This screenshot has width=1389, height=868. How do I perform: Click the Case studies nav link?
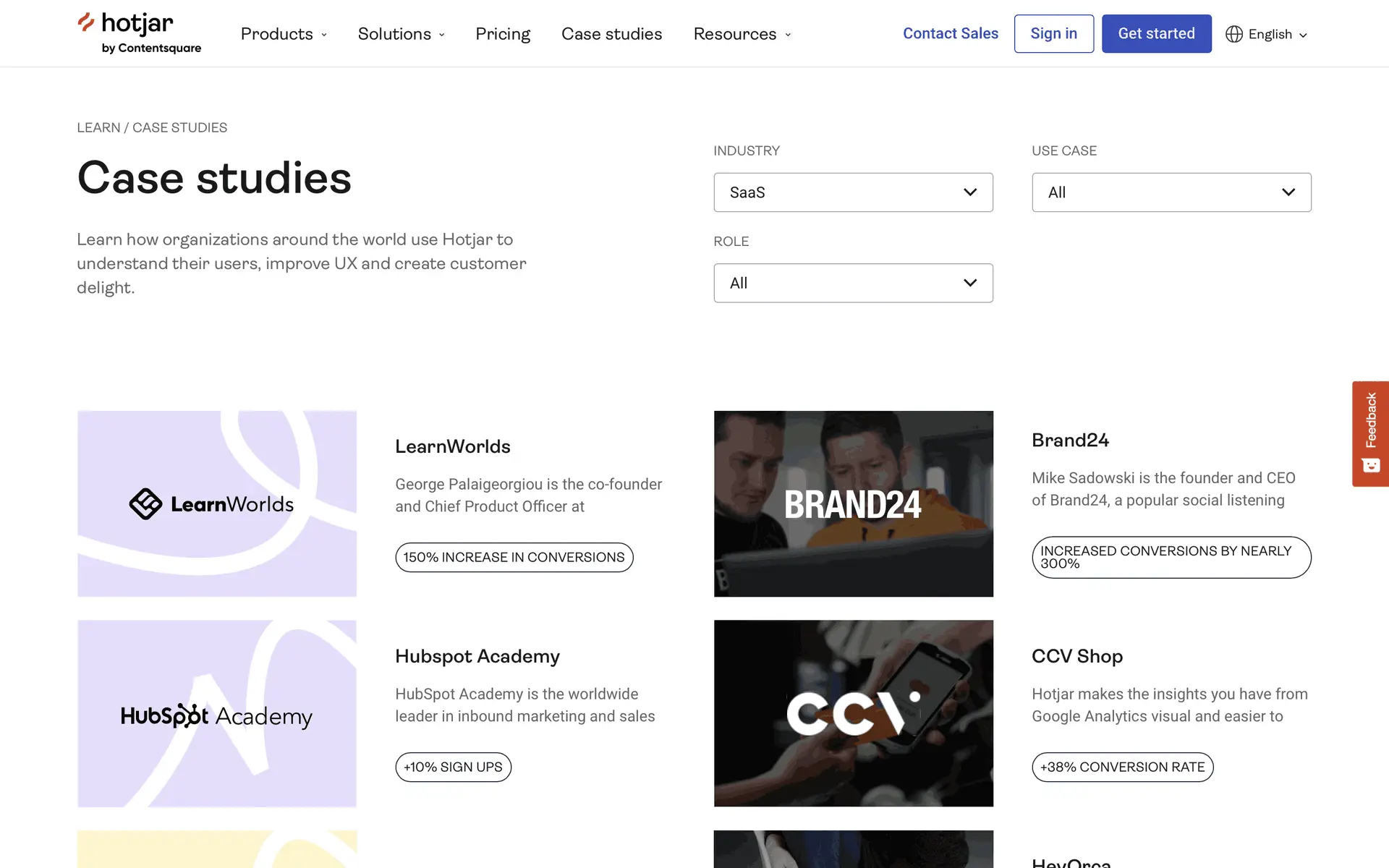pyautogui.click(x=611, y=34)
